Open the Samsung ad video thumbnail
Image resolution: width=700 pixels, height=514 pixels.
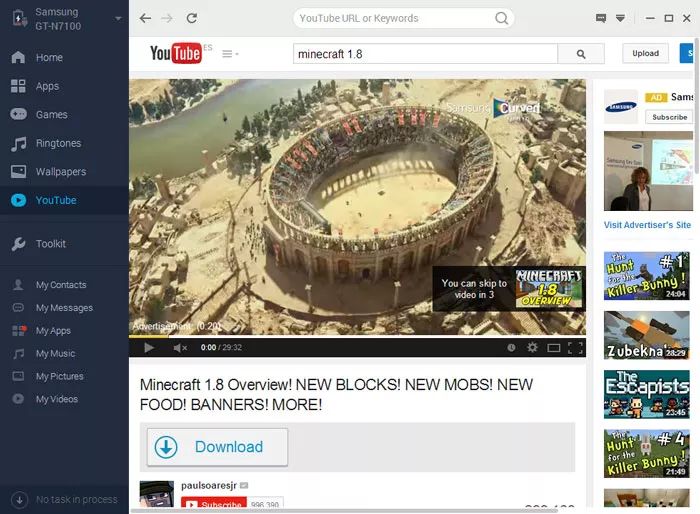click(x=648, y=171)
